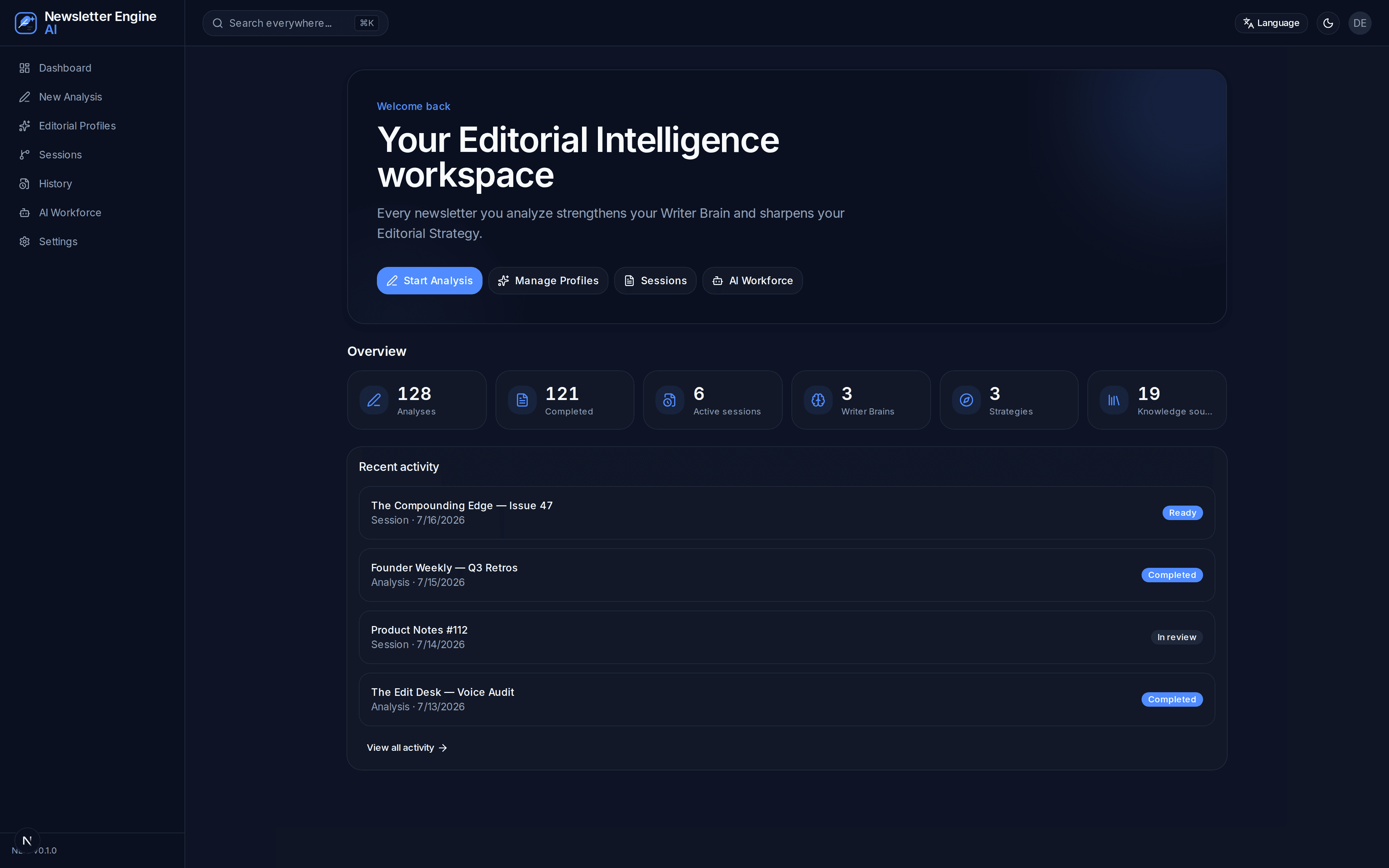This screenshot has height=868, width=1389.
Task: Open the DE user avatar menu
Action: click(x=1360, y=23)
